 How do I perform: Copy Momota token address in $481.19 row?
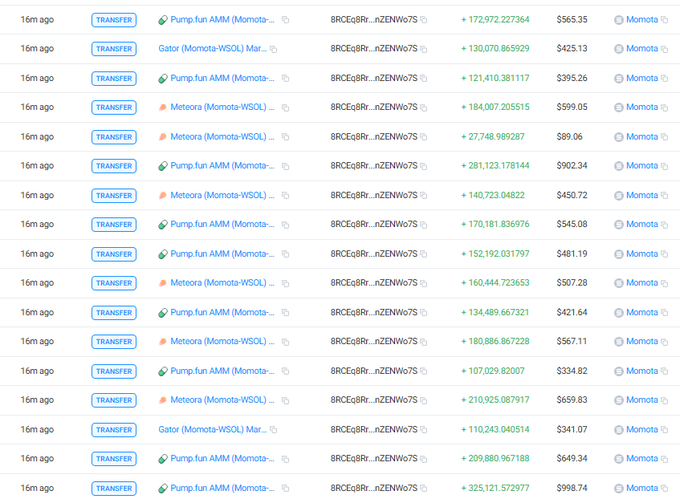pos(664,254)
